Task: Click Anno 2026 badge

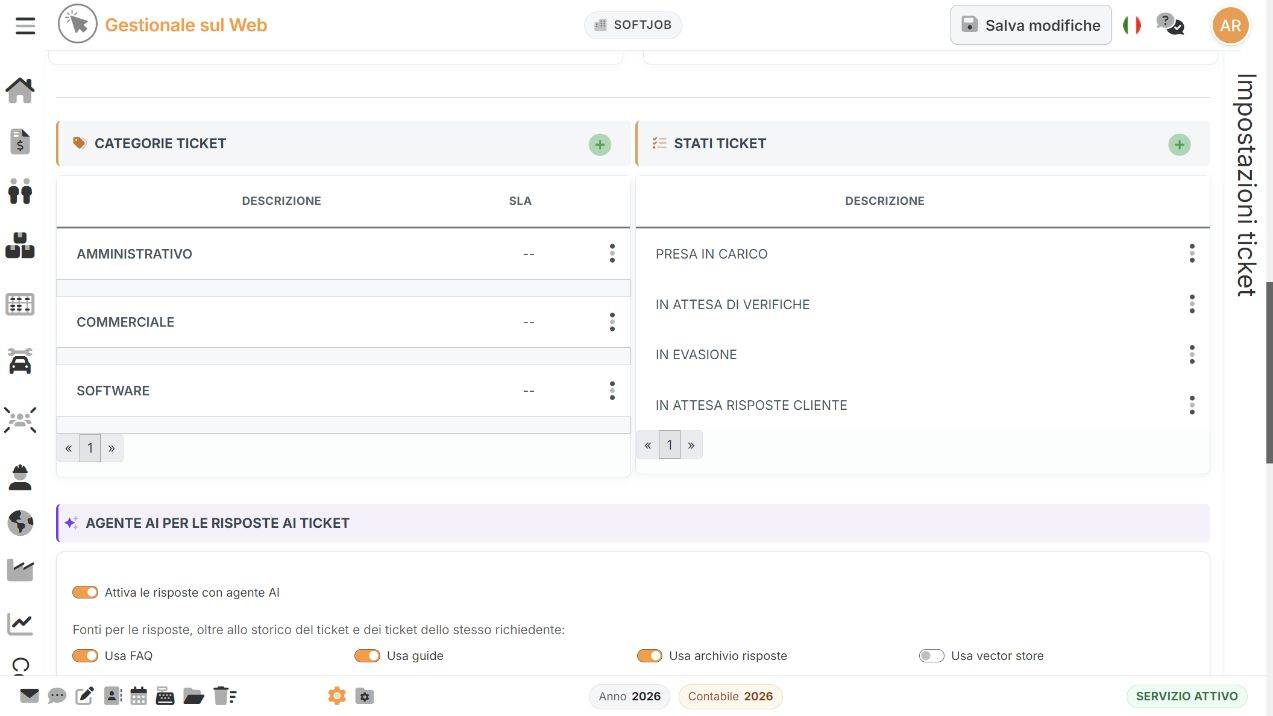Action: click(x=630, y=696)
